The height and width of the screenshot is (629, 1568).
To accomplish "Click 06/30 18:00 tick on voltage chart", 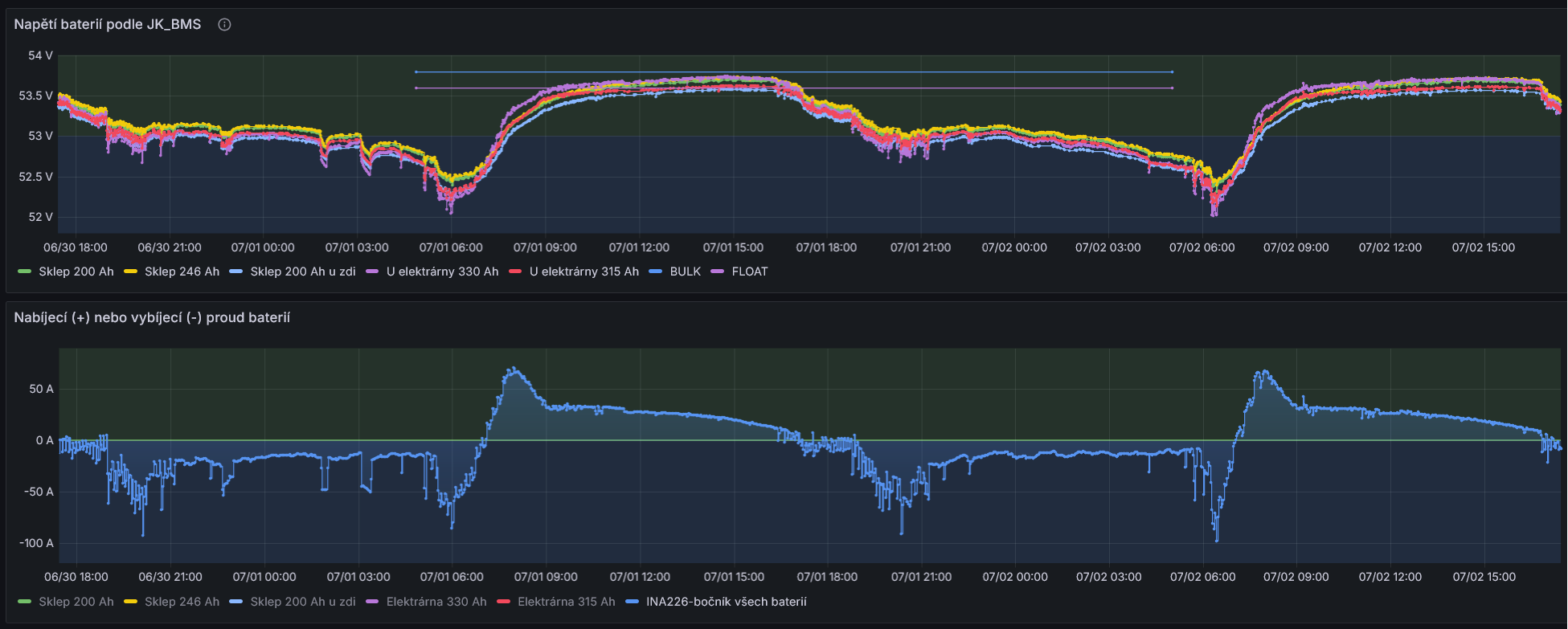I will pos(76,247).
